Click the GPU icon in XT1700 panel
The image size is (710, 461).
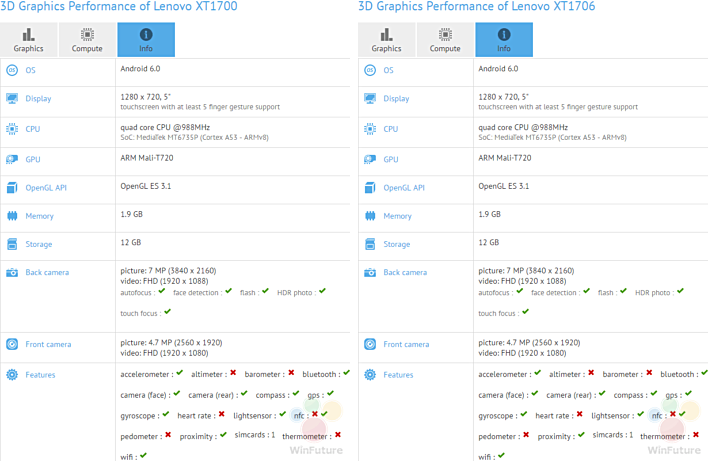click(x=12, y=159)
